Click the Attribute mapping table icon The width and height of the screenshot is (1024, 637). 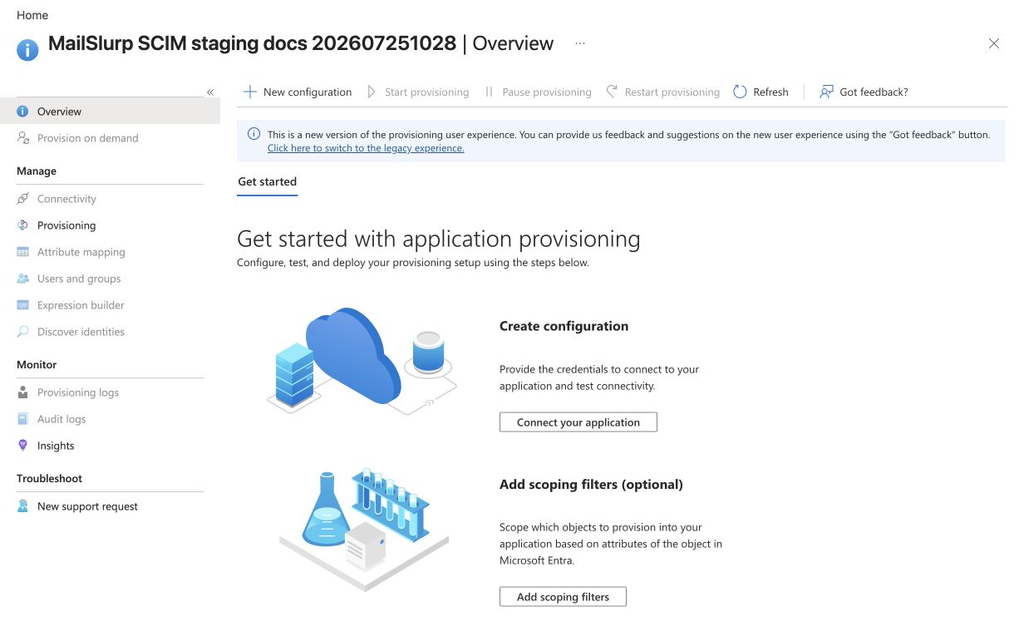(x=23, y=252)
